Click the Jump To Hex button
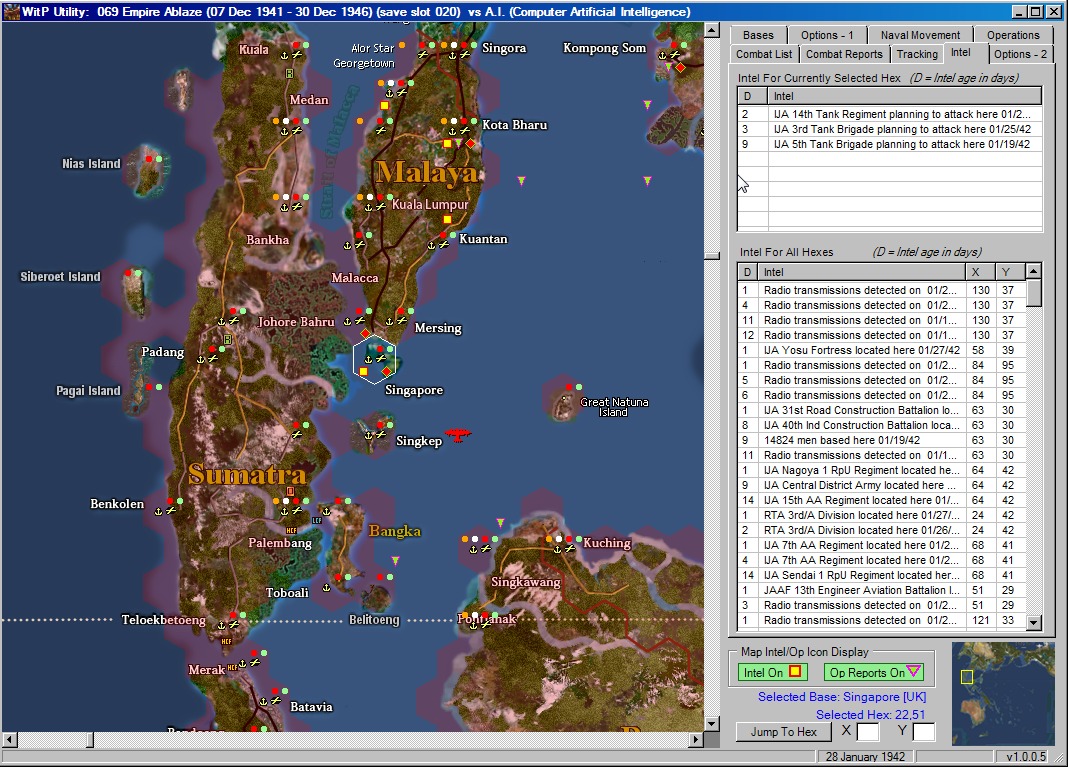Screen dimensions: 1068x767 (783, 732)
